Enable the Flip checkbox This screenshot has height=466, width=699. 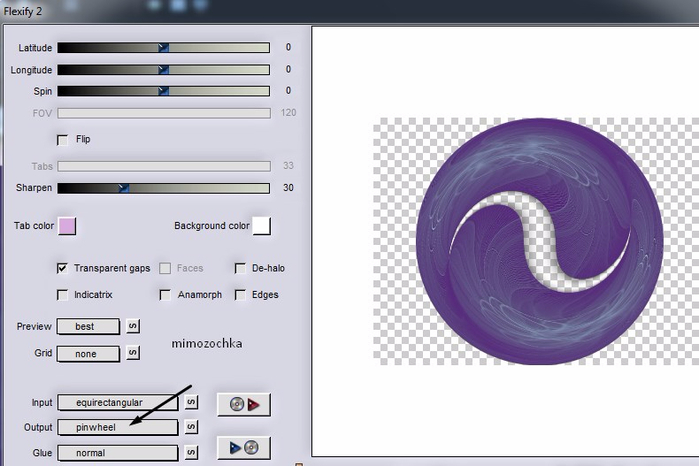(62, 140)
